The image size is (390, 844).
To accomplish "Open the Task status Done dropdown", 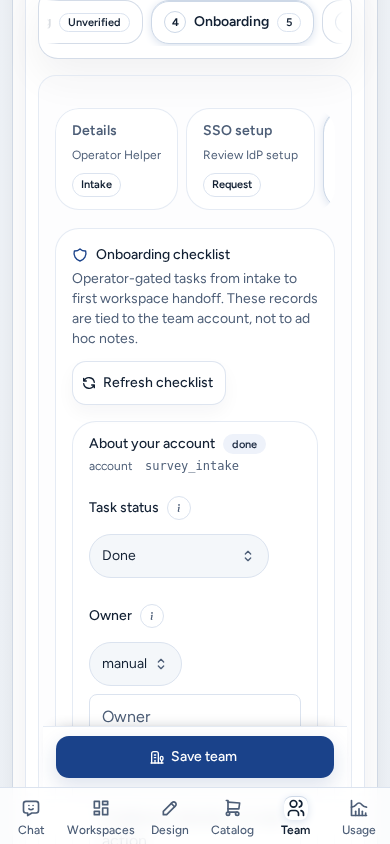I will (x=179, y=555).
